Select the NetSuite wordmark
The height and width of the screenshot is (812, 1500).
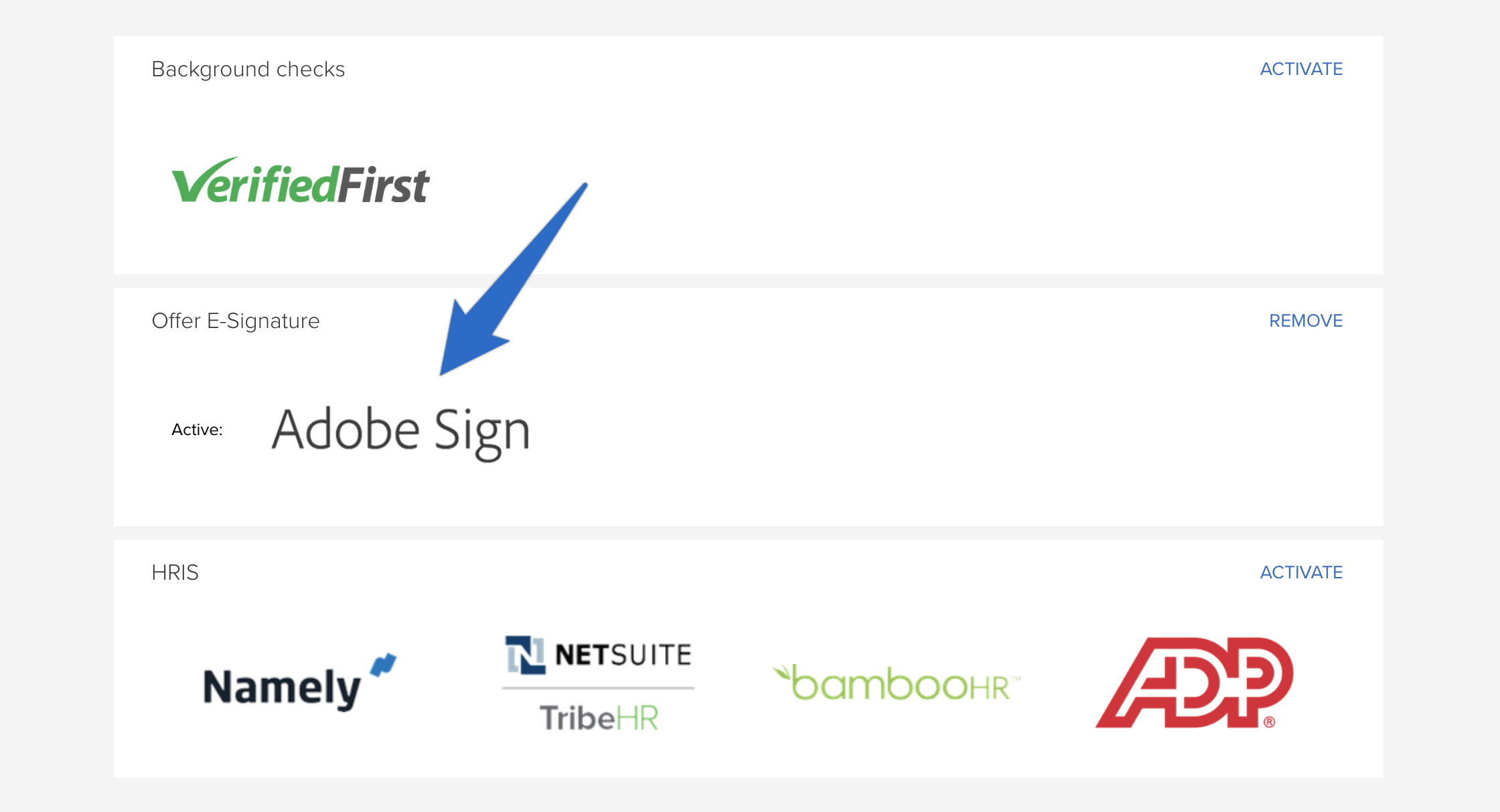tap(623, 655)
